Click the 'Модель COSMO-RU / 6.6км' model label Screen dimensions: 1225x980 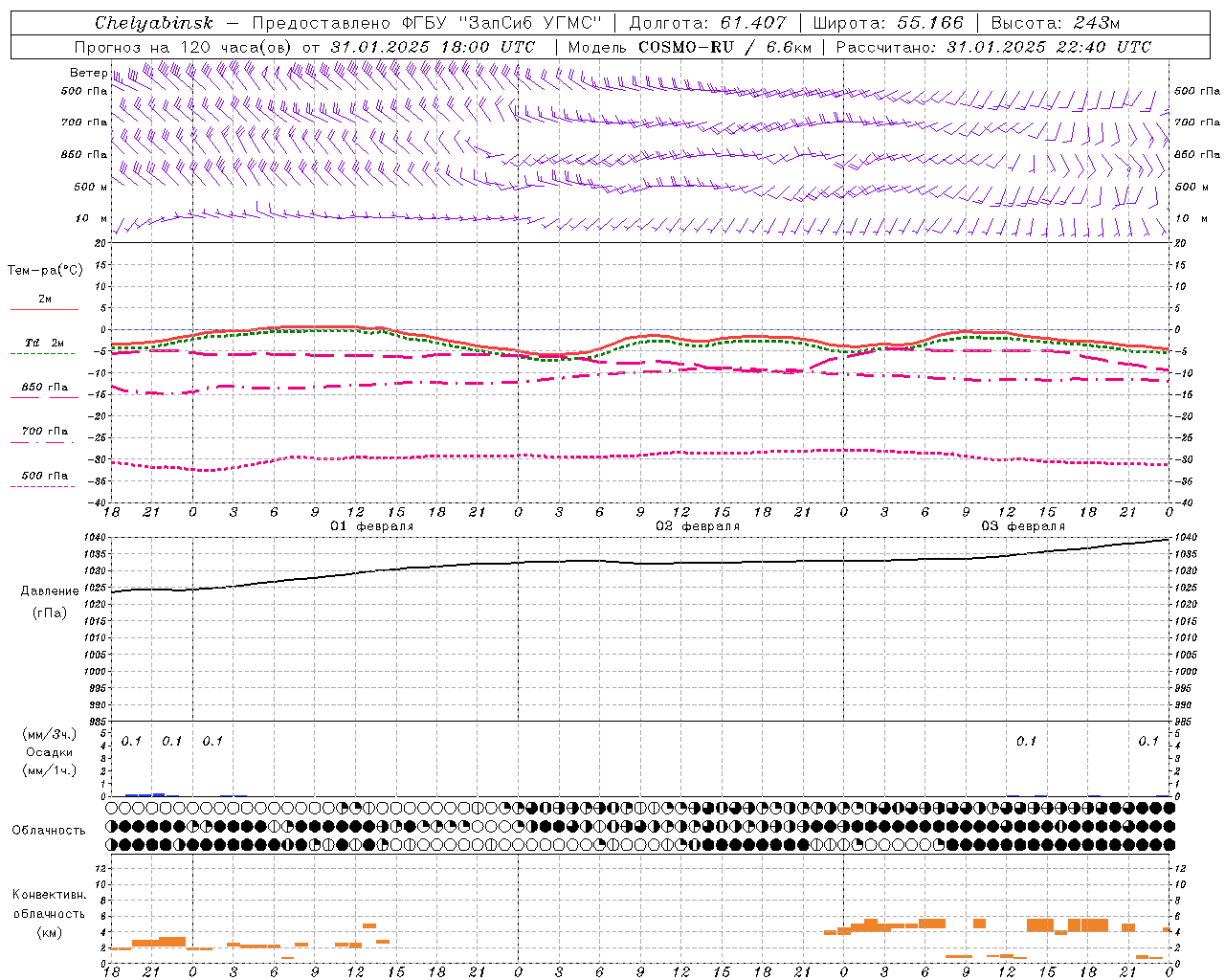690,47
